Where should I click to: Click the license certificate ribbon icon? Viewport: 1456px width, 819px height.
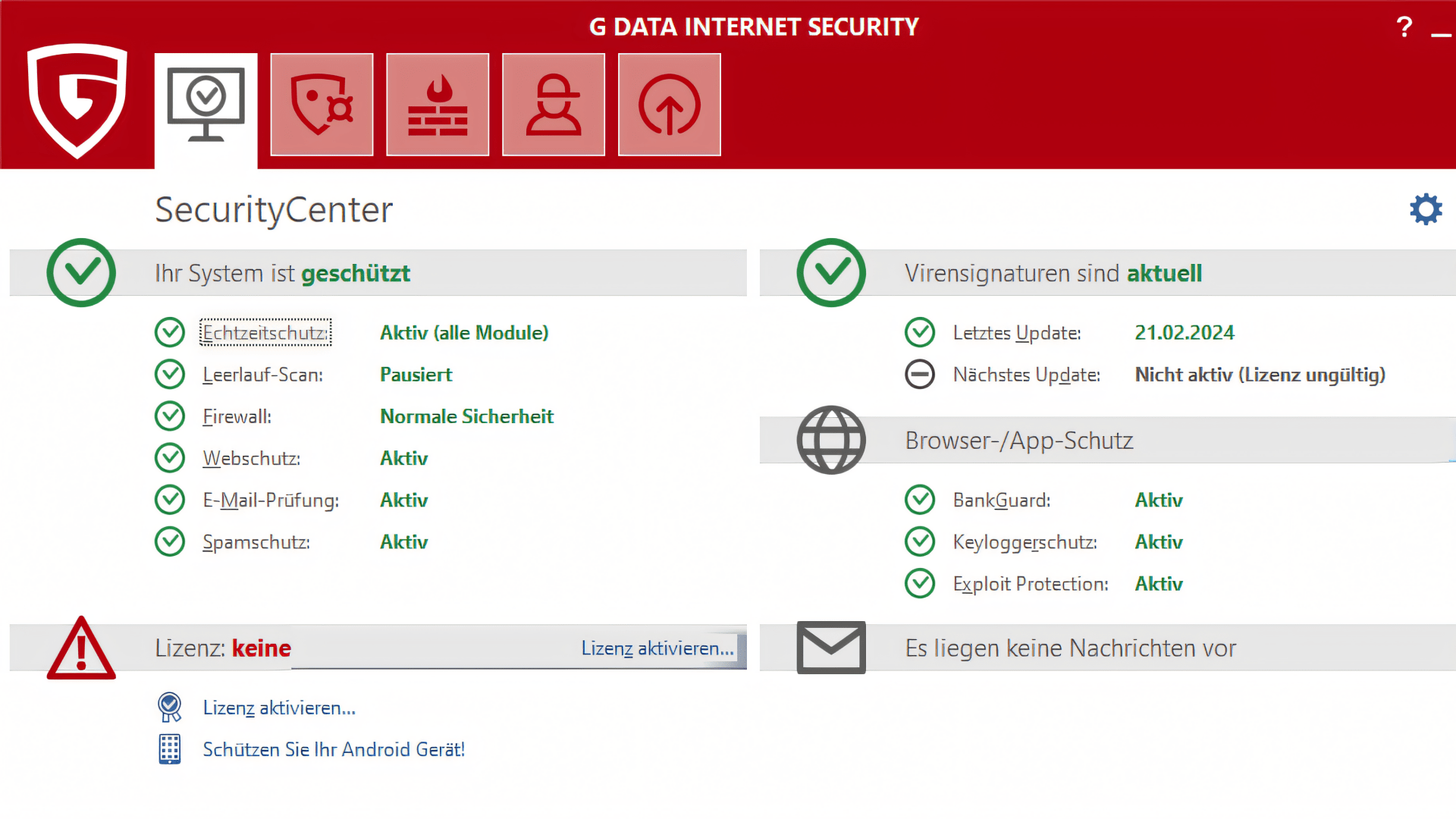pyautogui.click(x=170, y=707)
